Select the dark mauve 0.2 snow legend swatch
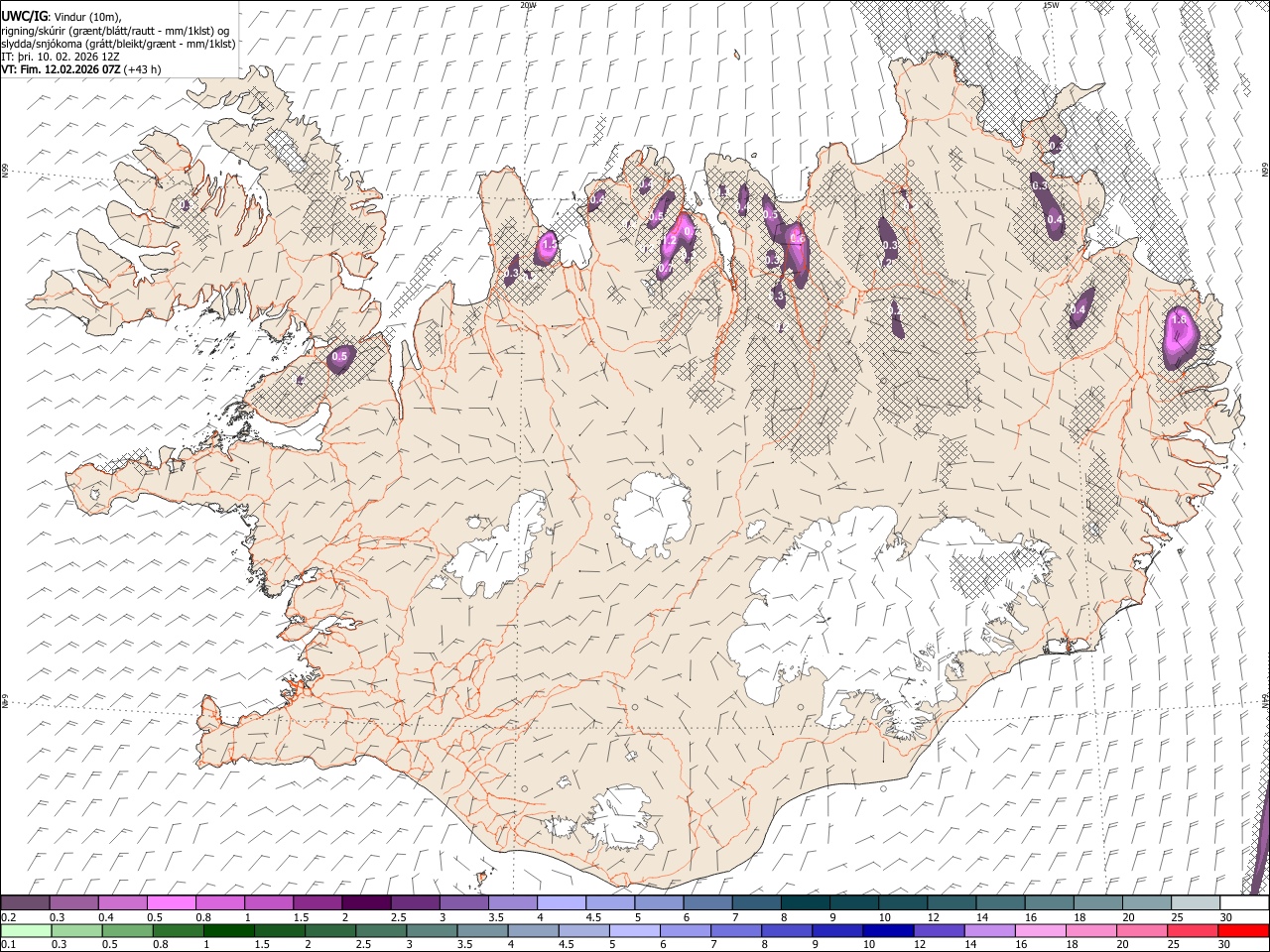The width and height of the screenshot is (1270, 952). [x=25, y=903]
